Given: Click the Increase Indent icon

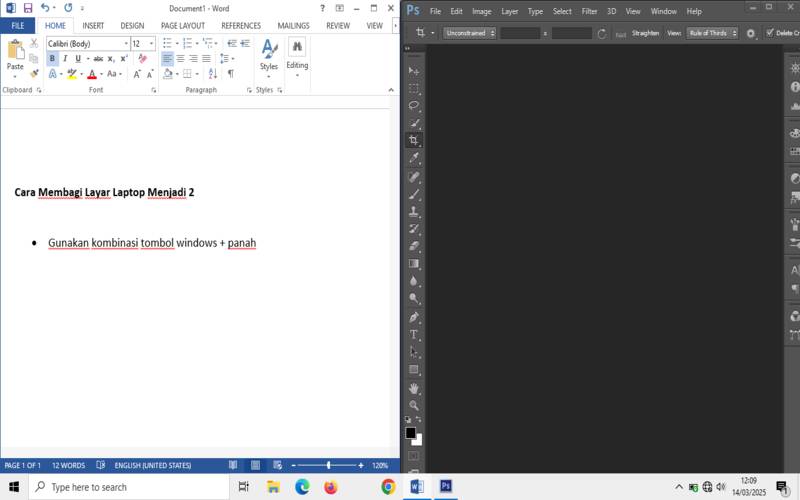Looking at the screenshot, I should (245, 43).
